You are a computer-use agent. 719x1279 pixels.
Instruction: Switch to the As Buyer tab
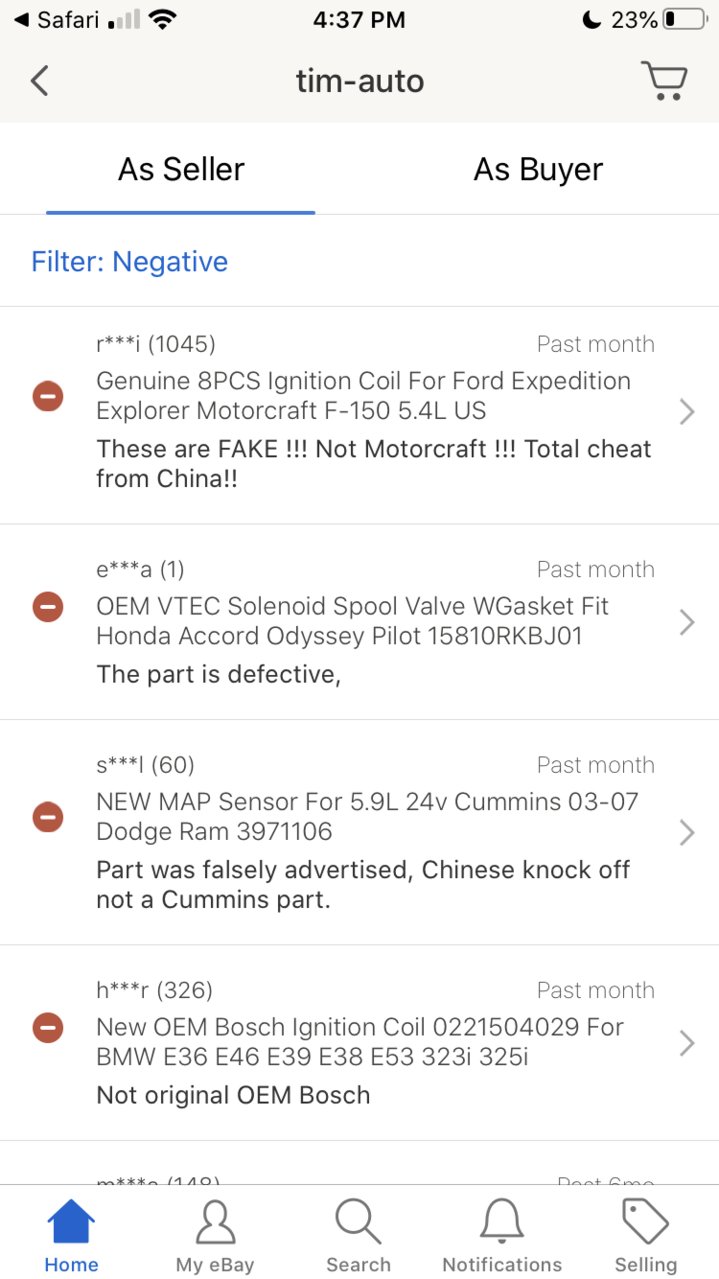[x=538, y=170]
